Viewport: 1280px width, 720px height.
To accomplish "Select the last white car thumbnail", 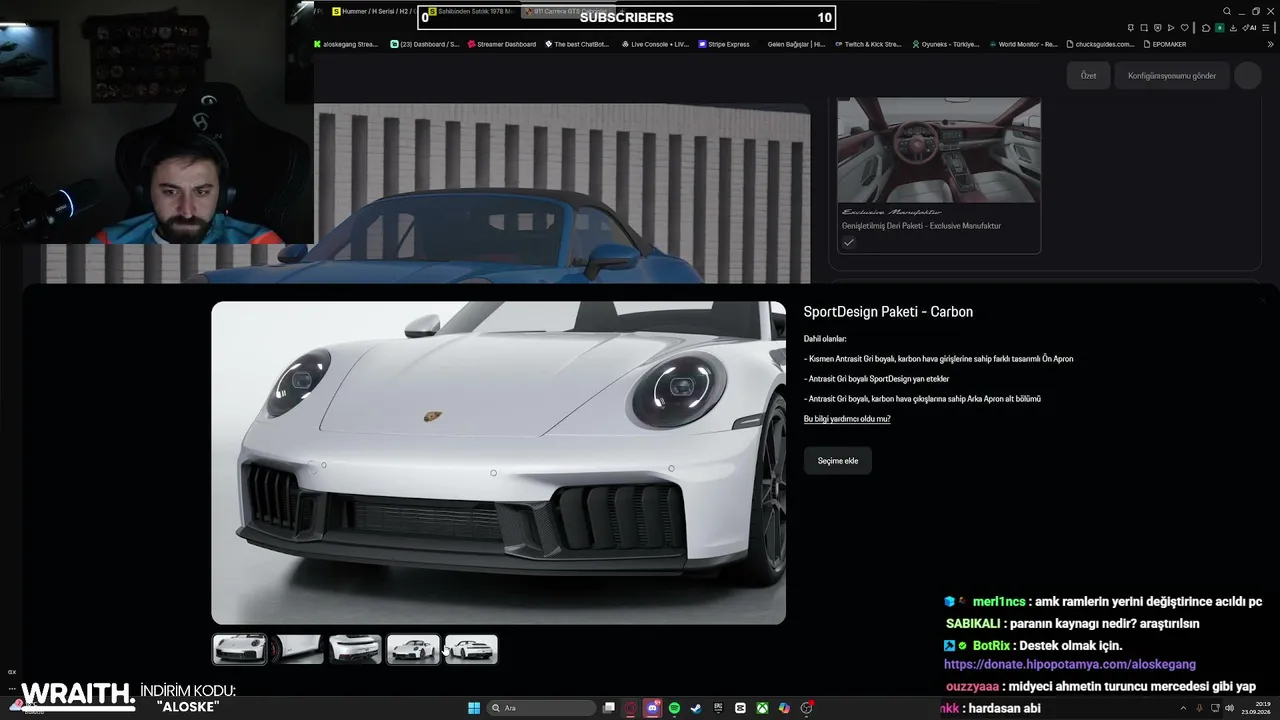I will (x=471, y=650).
